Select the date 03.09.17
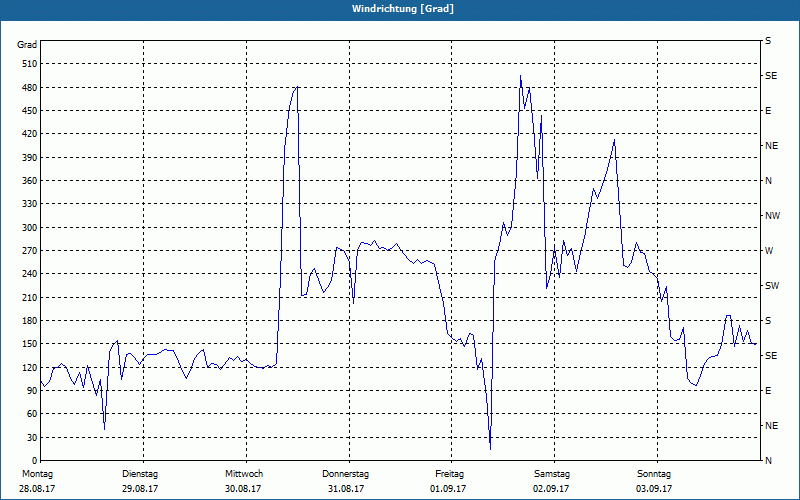Screen dimensions: 800x500 point(654,489)
